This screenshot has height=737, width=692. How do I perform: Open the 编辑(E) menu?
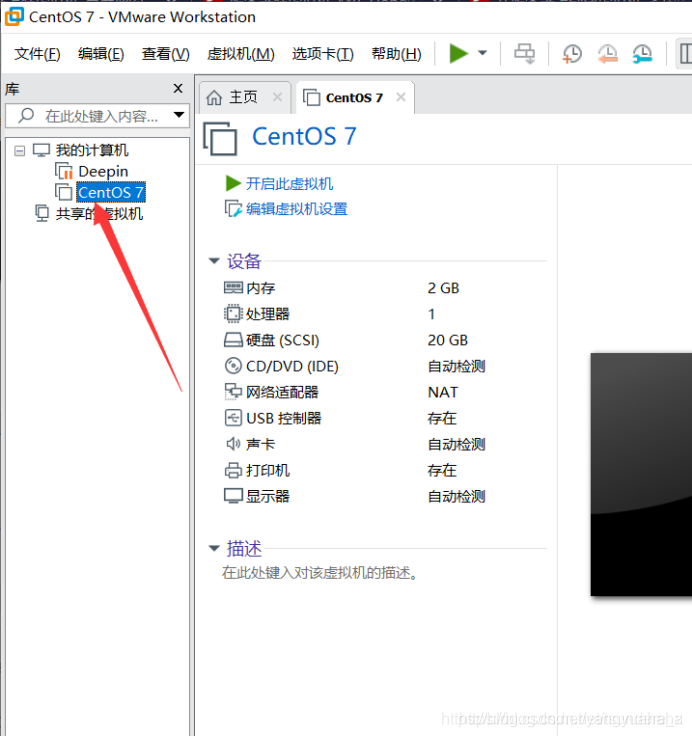click(101, 54)
